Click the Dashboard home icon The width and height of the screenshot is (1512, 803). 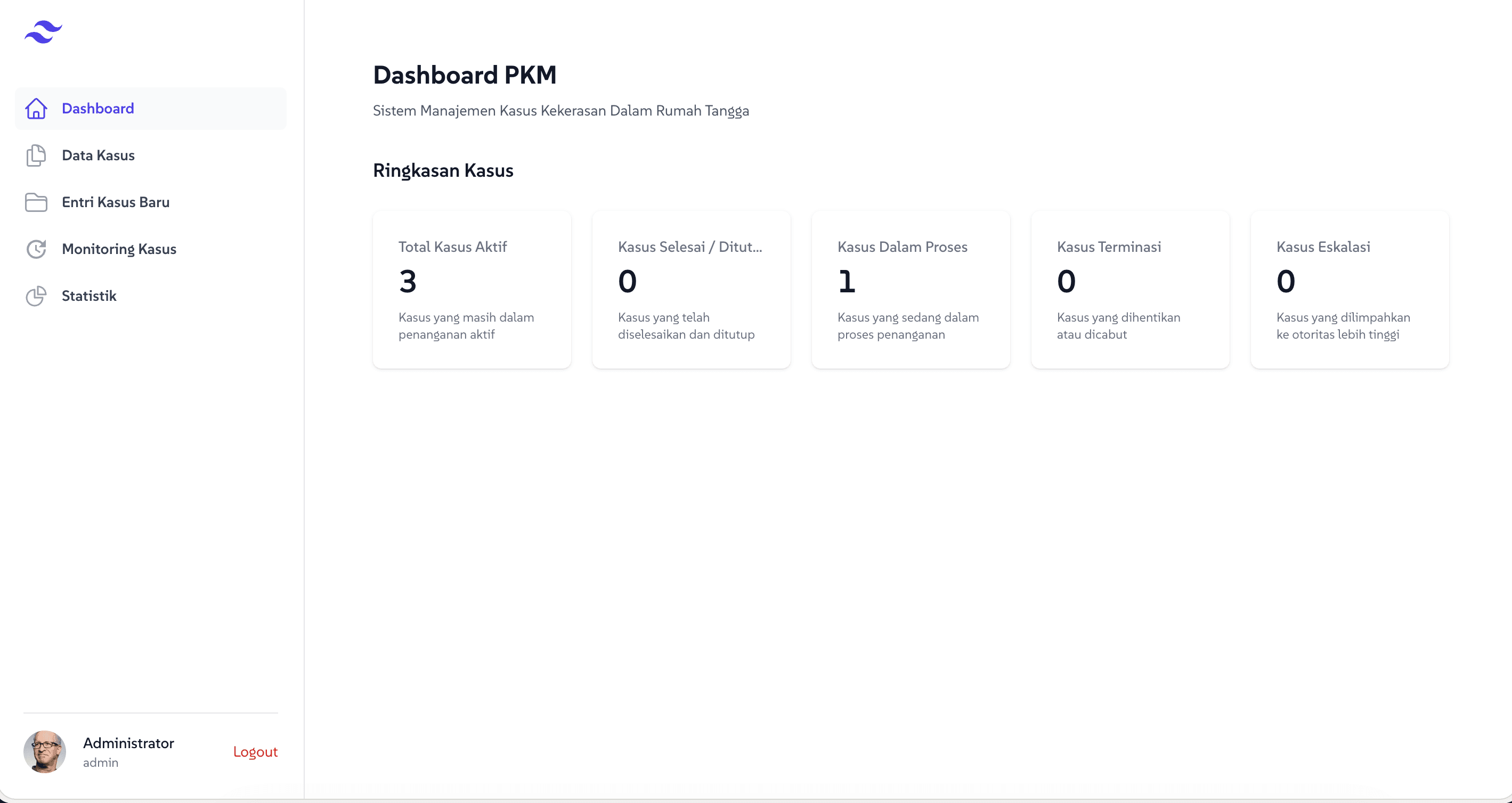(36, 109)
